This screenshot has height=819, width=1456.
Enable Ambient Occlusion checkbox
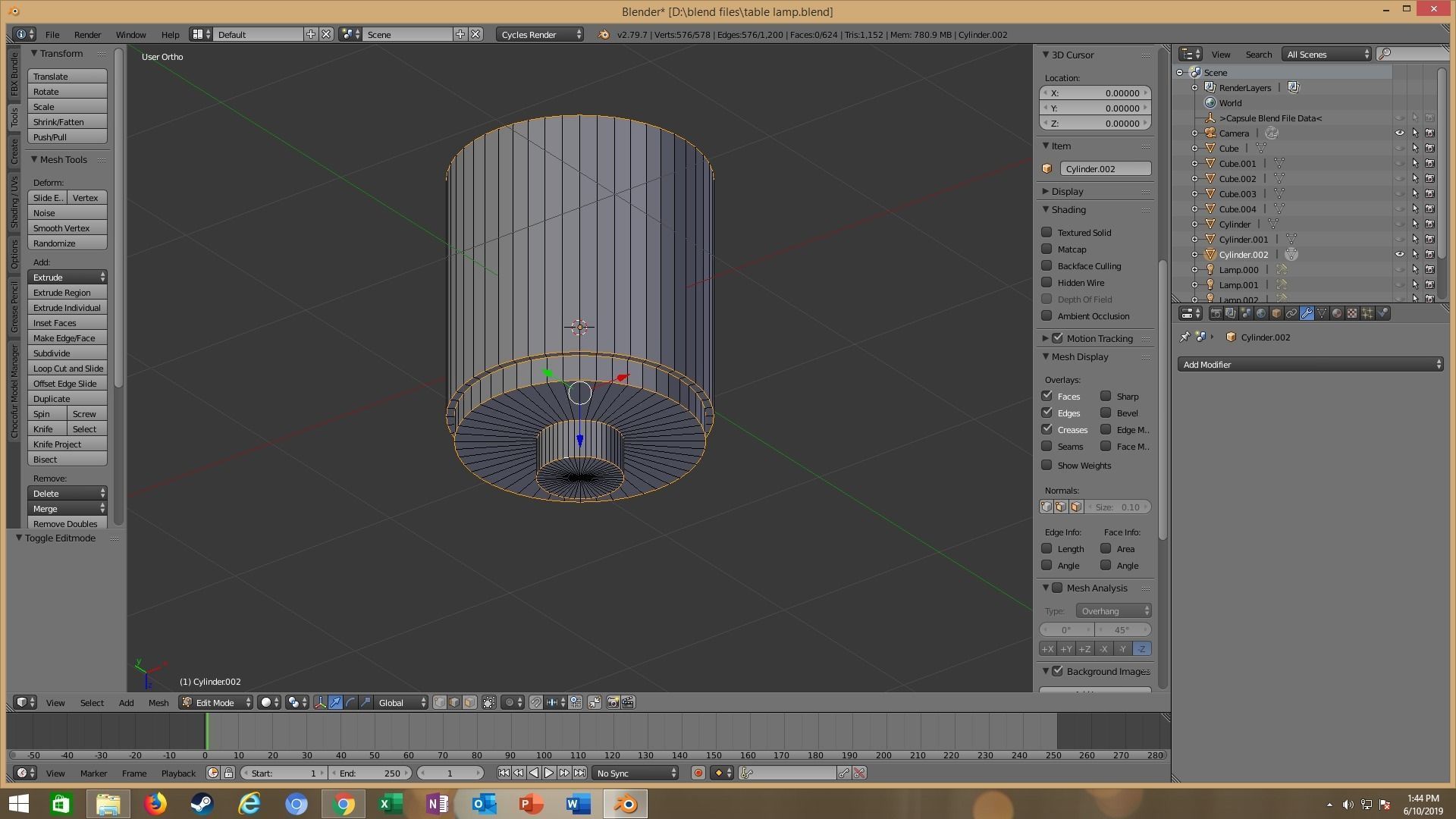coord(1046,315)
